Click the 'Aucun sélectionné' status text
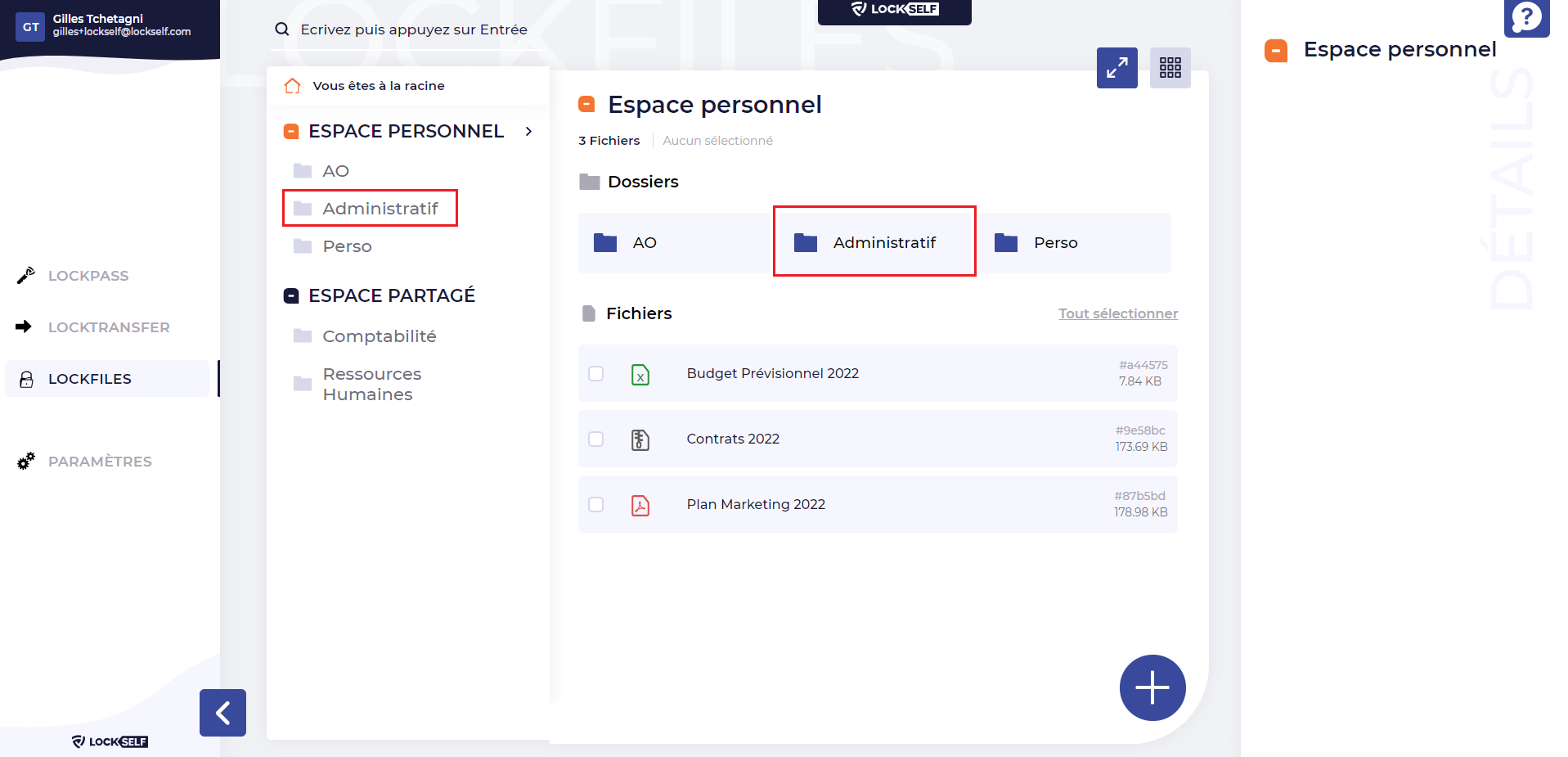 coord(717,141)
